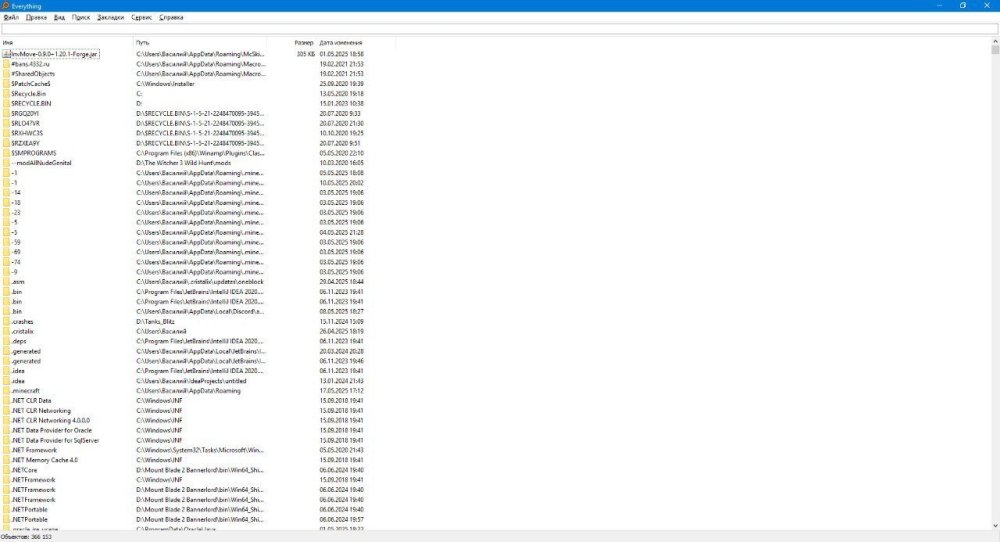Click the date 17.05.2025 17:12
Screen dimensions: 1000x542
click(x=341, y=391)
